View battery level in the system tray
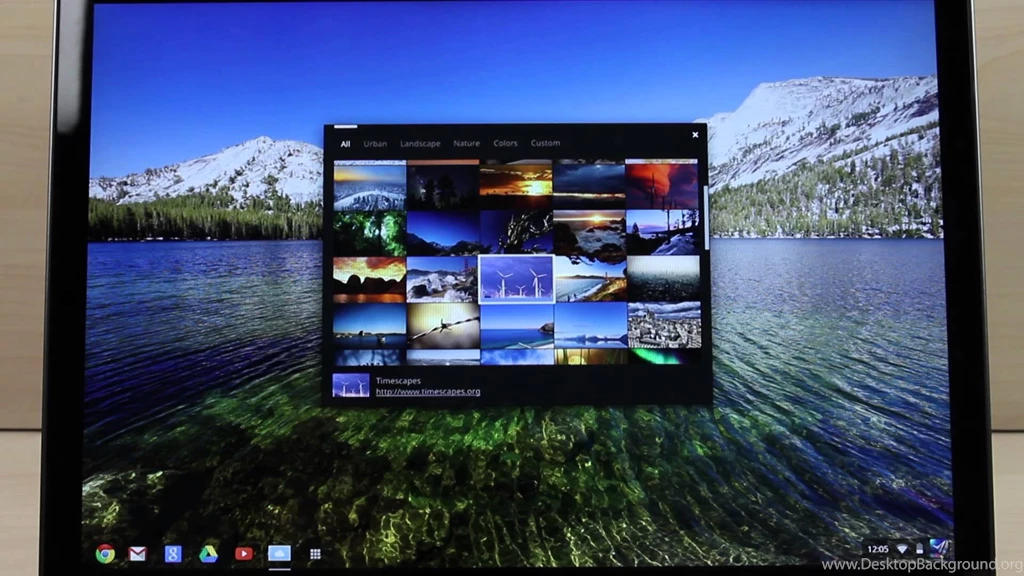Screen dimensions: 1024x576 920,548
